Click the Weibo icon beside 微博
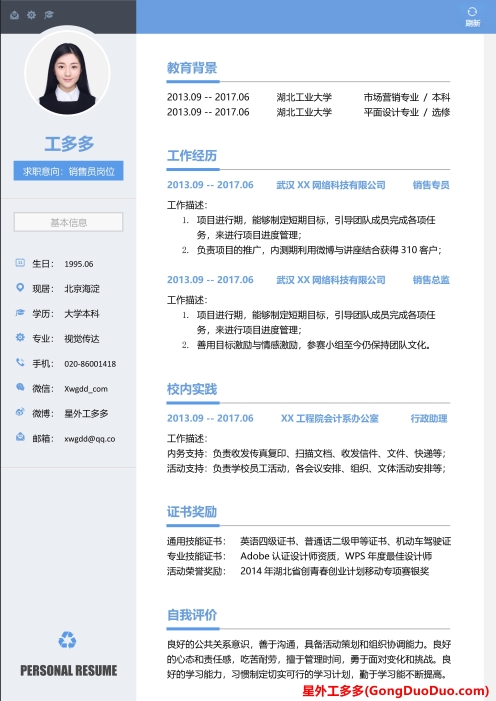 (20, 412)
